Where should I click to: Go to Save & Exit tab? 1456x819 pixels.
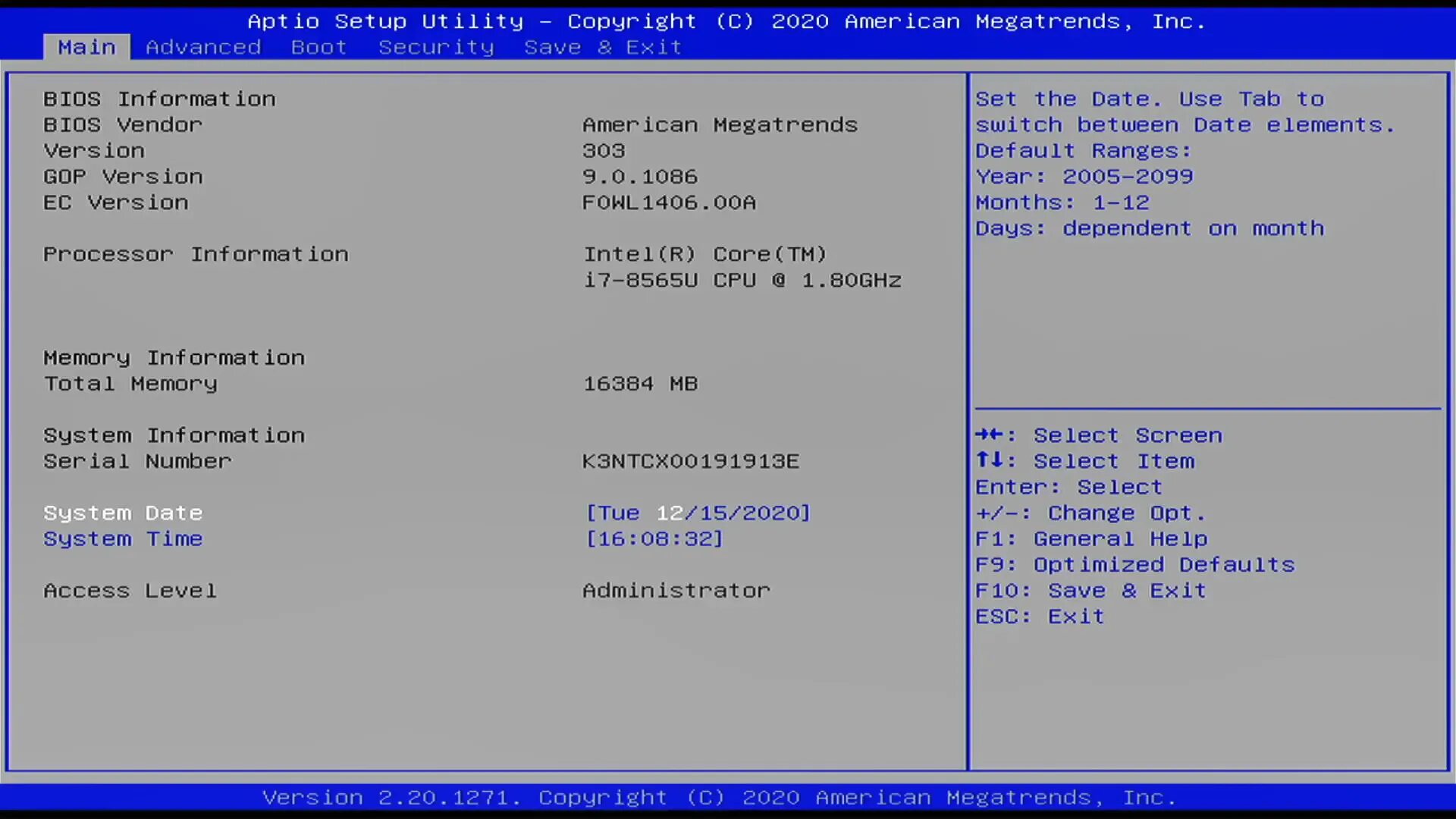(603, 47)
